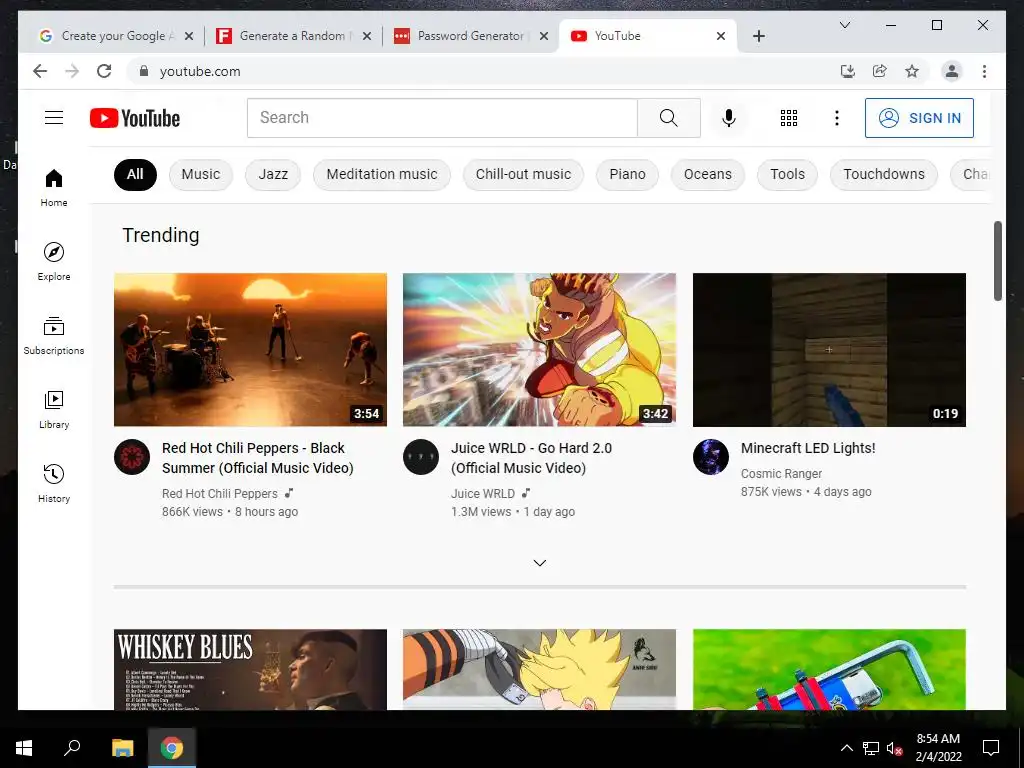The height and width of the screenshot is (768, 1024).
Task: Close the YouTube tab
Action: coord(721,36)
